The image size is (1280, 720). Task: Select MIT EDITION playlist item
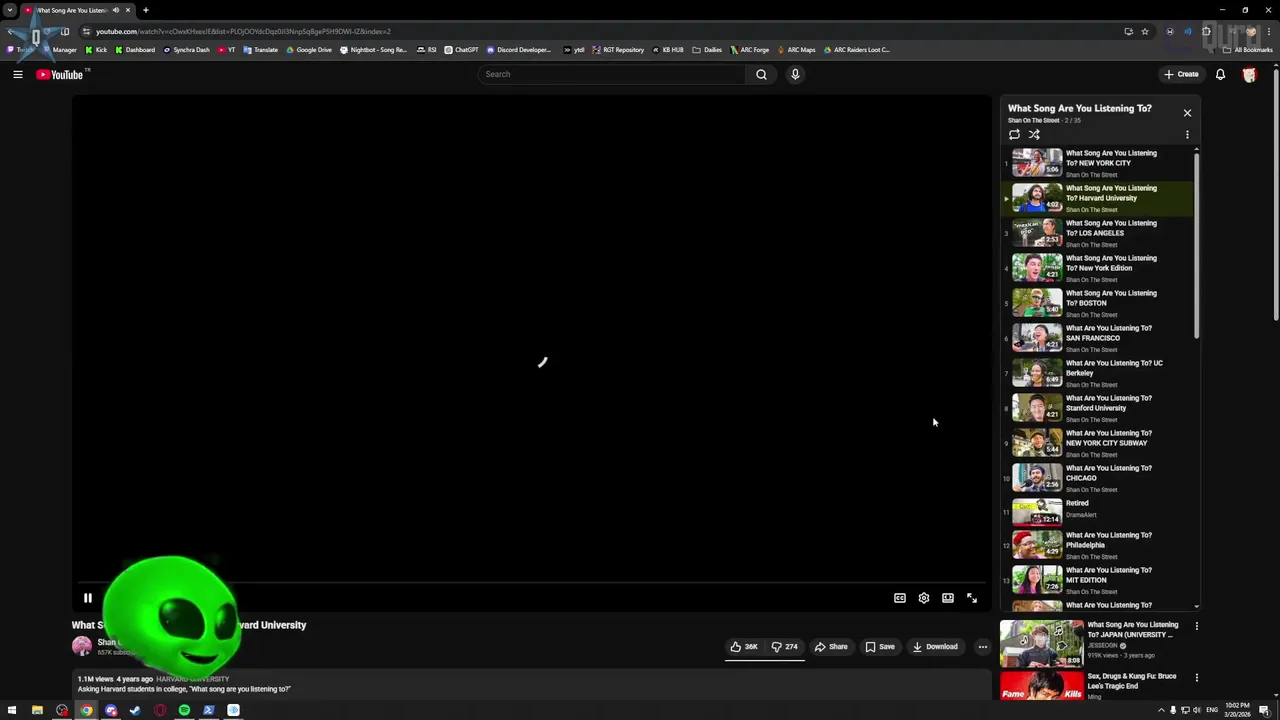[x=1098, y=580]
